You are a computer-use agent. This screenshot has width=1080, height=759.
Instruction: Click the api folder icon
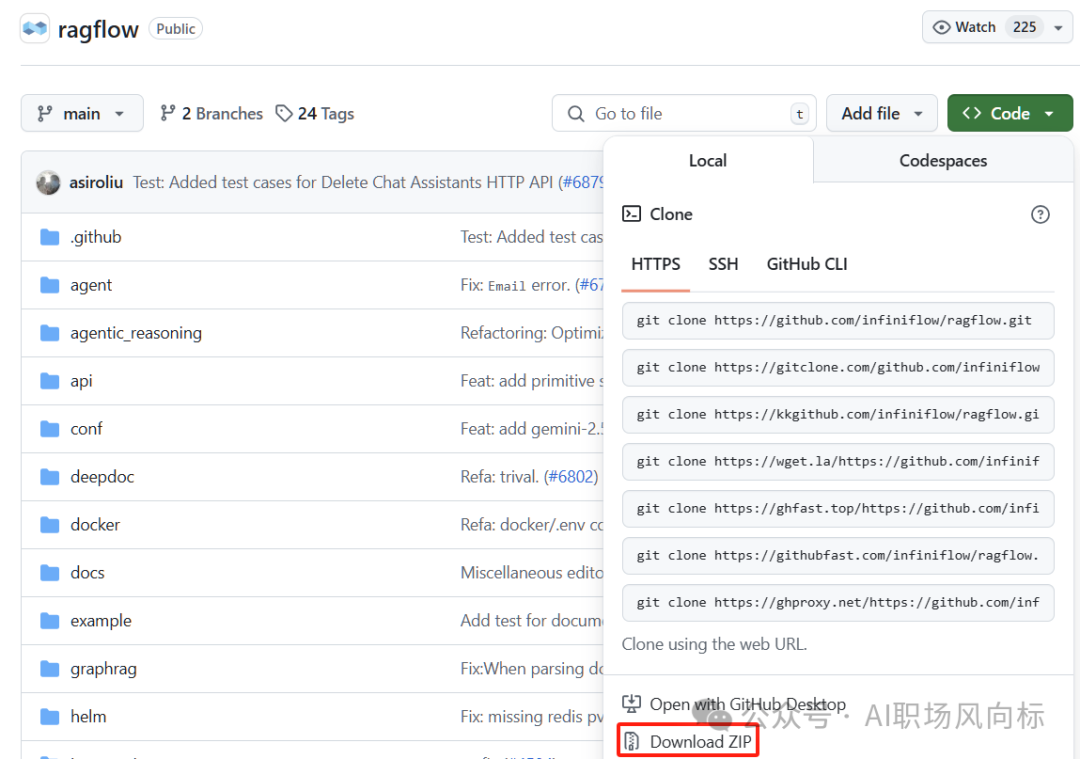point(50,381)
